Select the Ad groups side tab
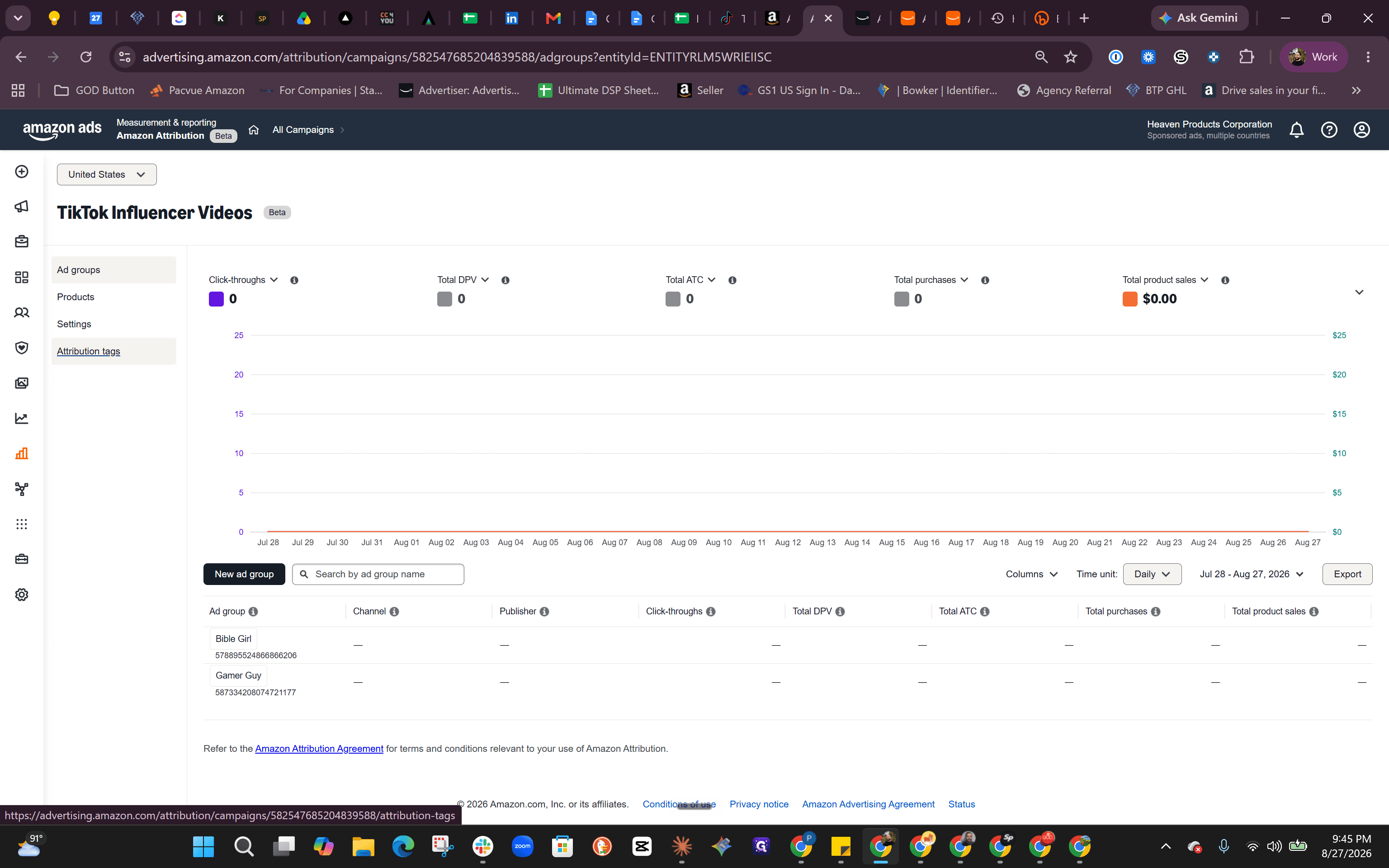The image size is (1389, 868). click(x=113, y=270)
